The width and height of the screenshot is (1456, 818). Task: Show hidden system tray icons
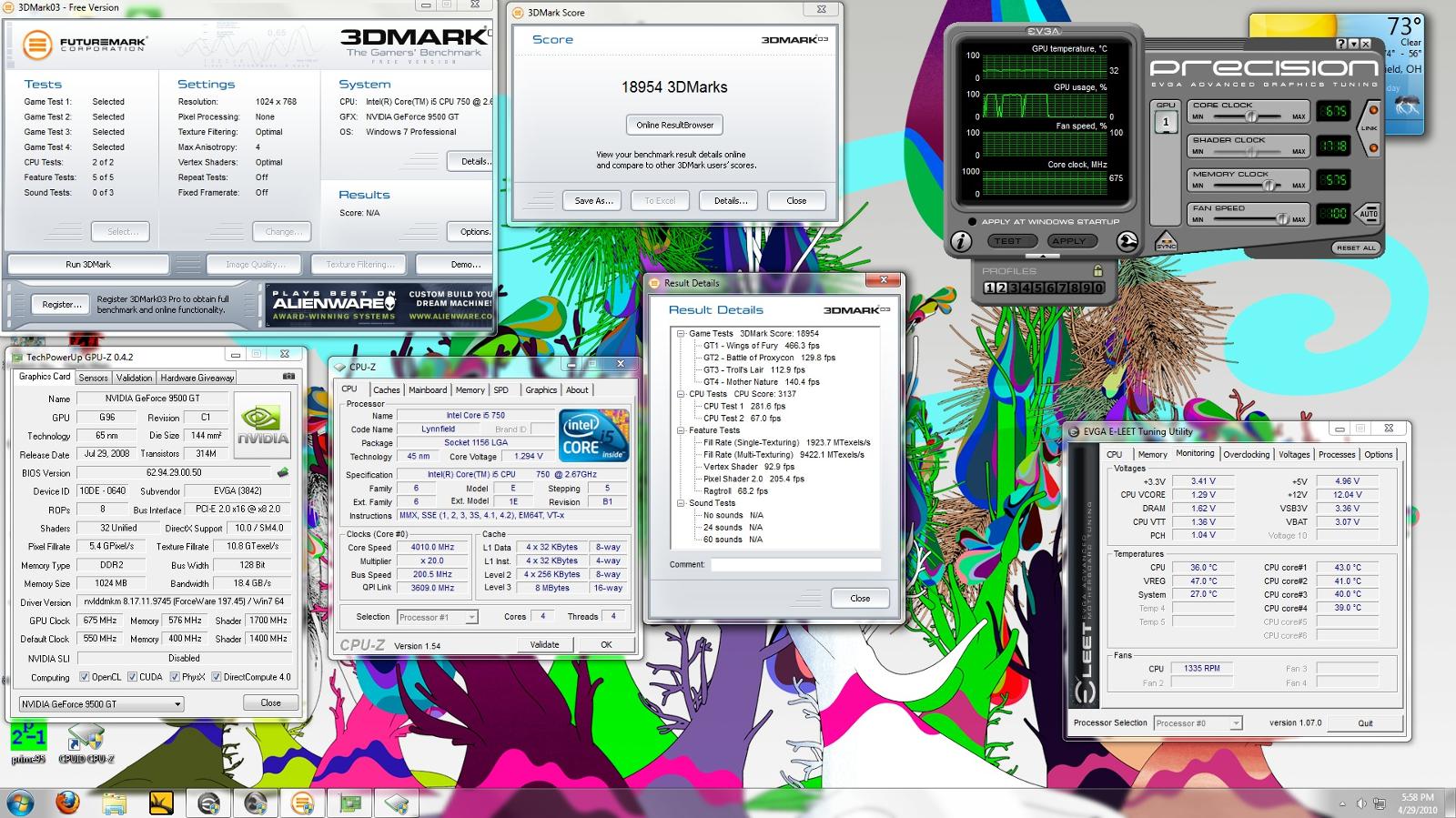point(1343,804)
